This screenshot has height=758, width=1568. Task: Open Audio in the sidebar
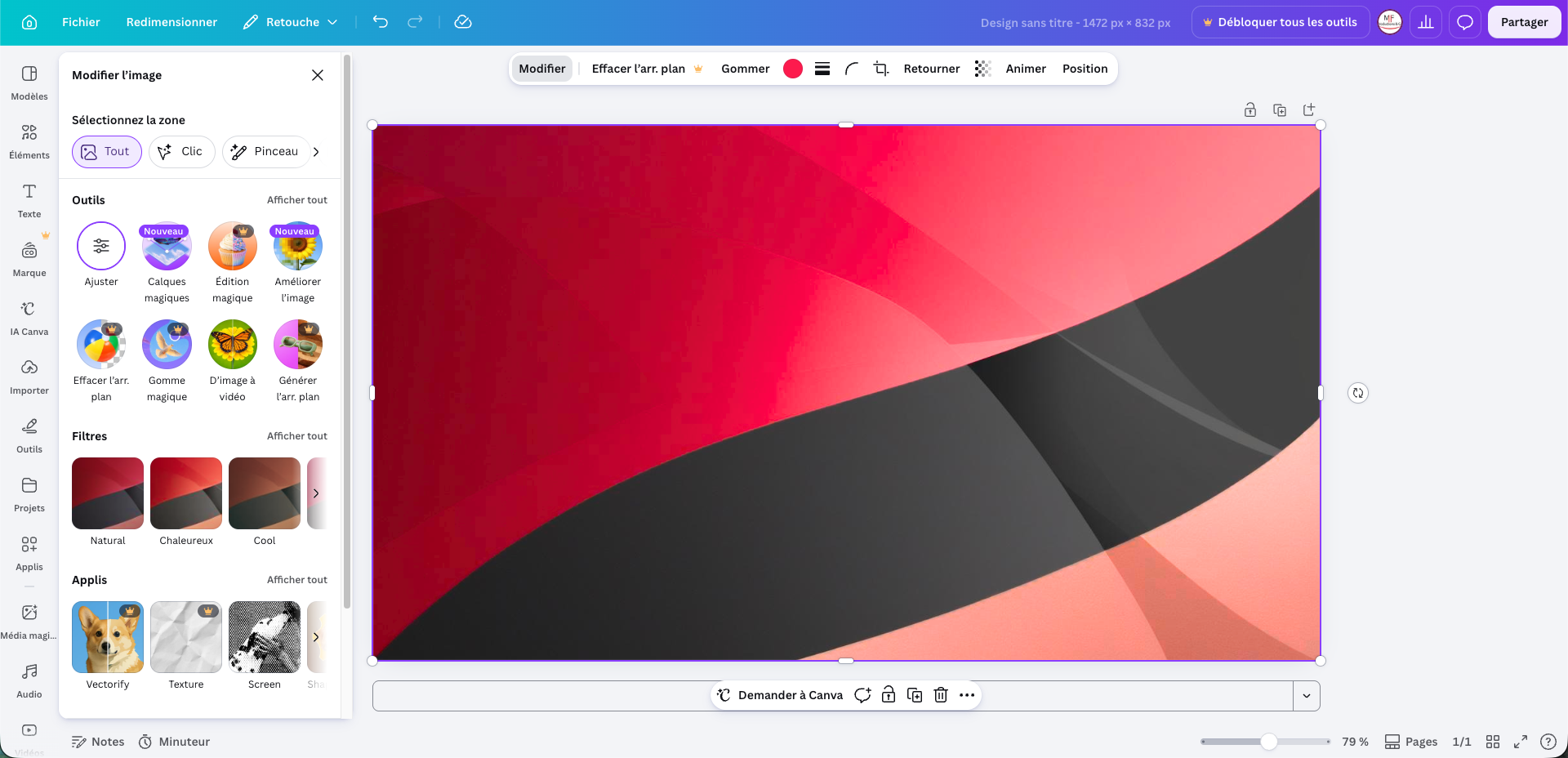point(29,680)
